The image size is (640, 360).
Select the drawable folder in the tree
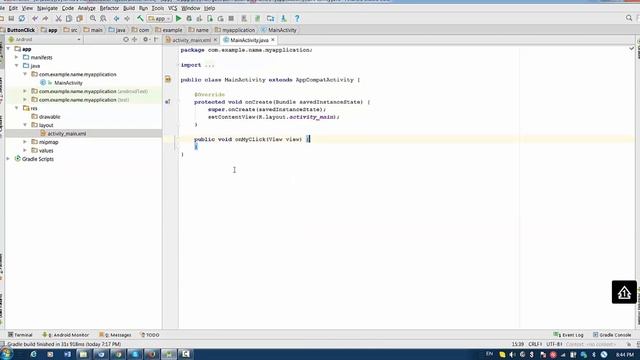[x=49, y=117]
